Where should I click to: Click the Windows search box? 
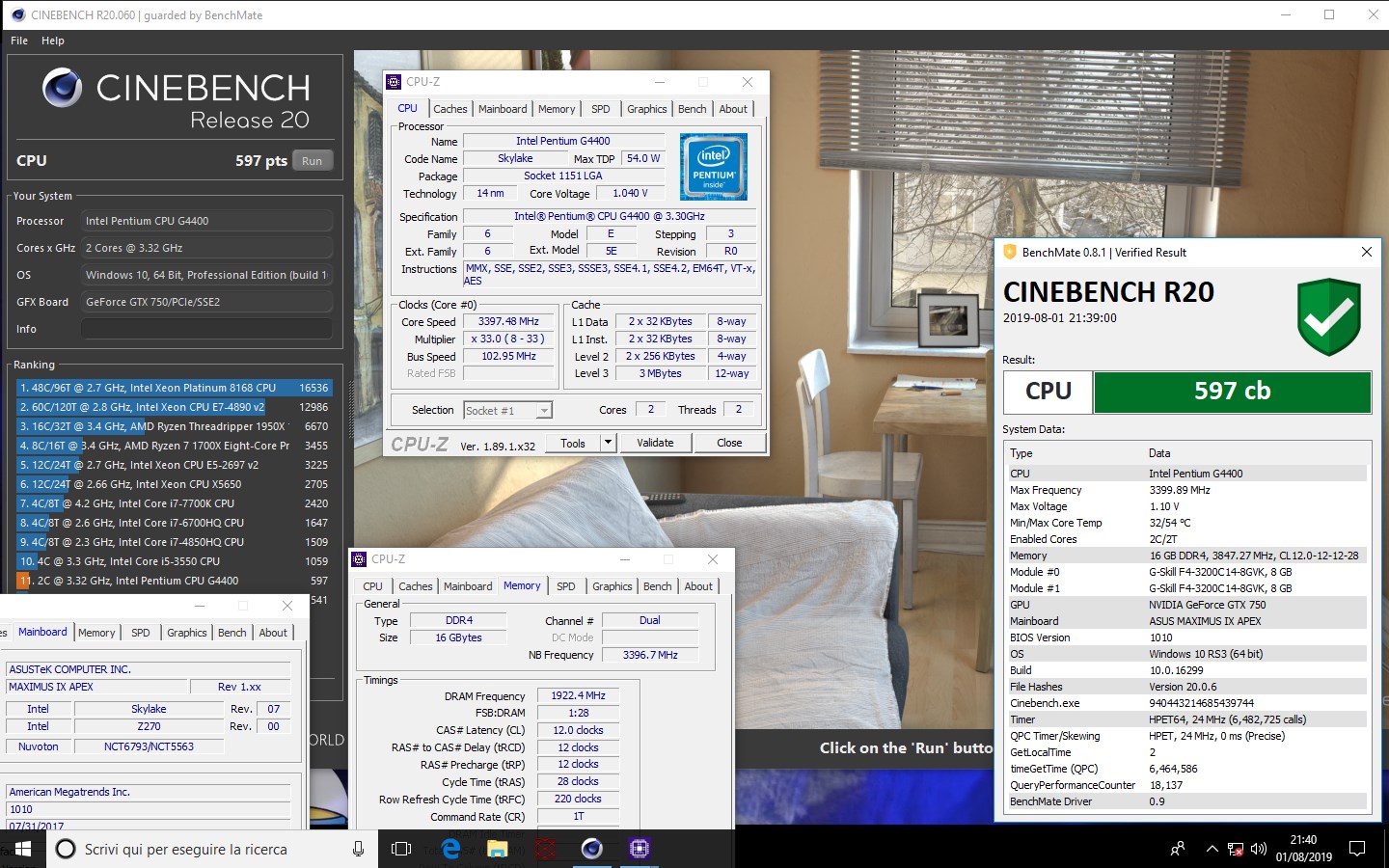(x=210, y=849)
